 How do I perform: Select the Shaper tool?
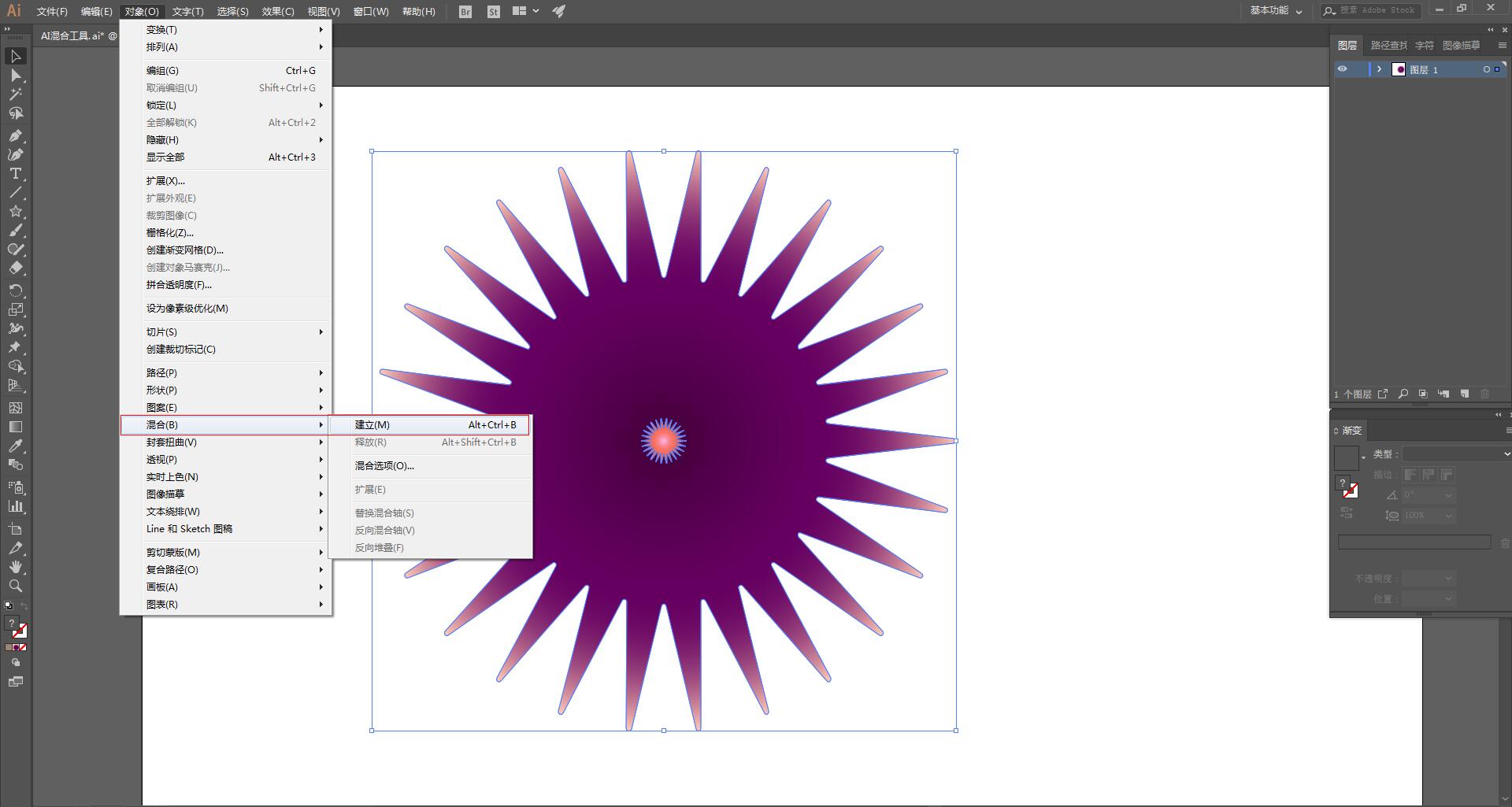15,250
